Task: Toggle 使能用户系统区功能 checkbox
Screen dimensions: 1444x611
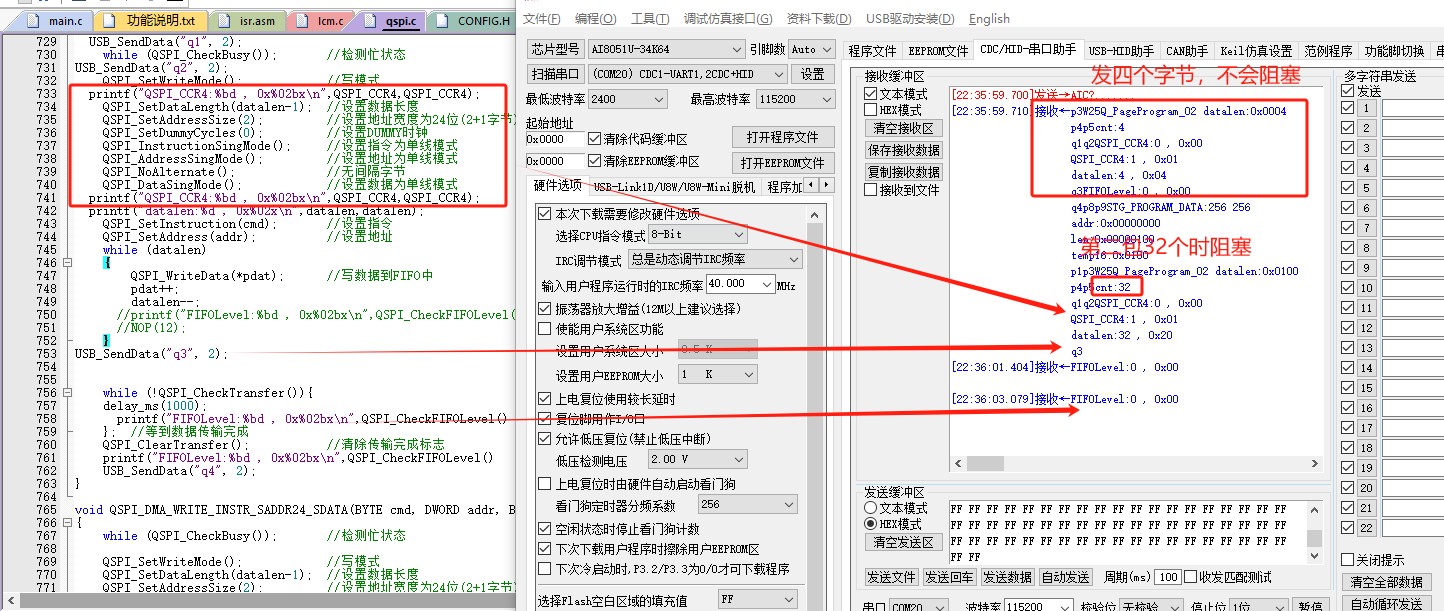Action: [544, 328]
